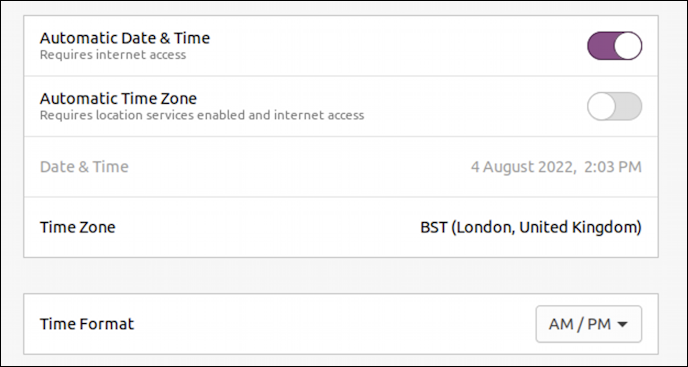This screenshot has width=688, height=367.
Task: Open the Time Zone row
Action: (x=341, y=227)
